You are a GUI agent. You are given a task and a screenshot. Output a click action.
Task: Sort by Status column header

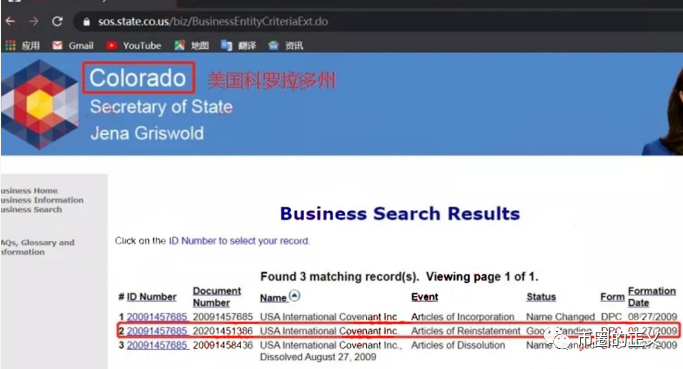(x=541, y=297)
